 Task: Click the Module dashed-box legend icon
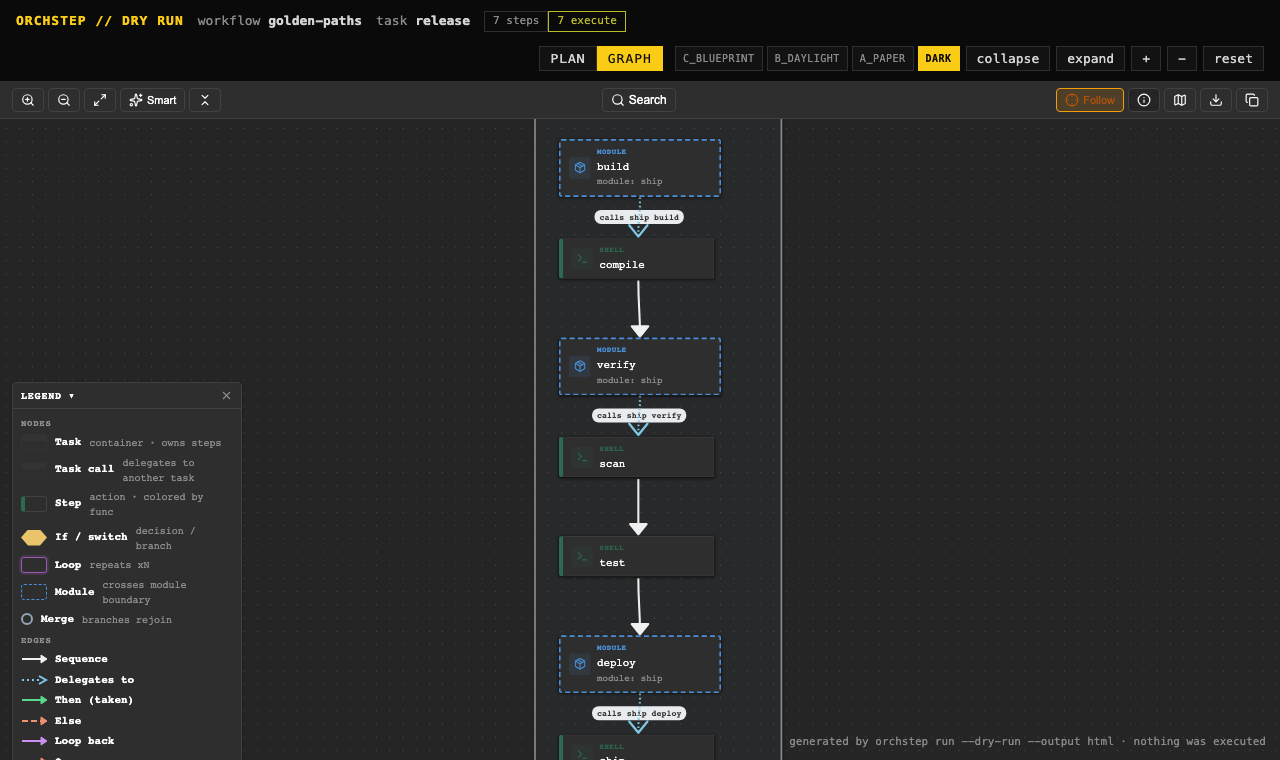click(34, 592)
